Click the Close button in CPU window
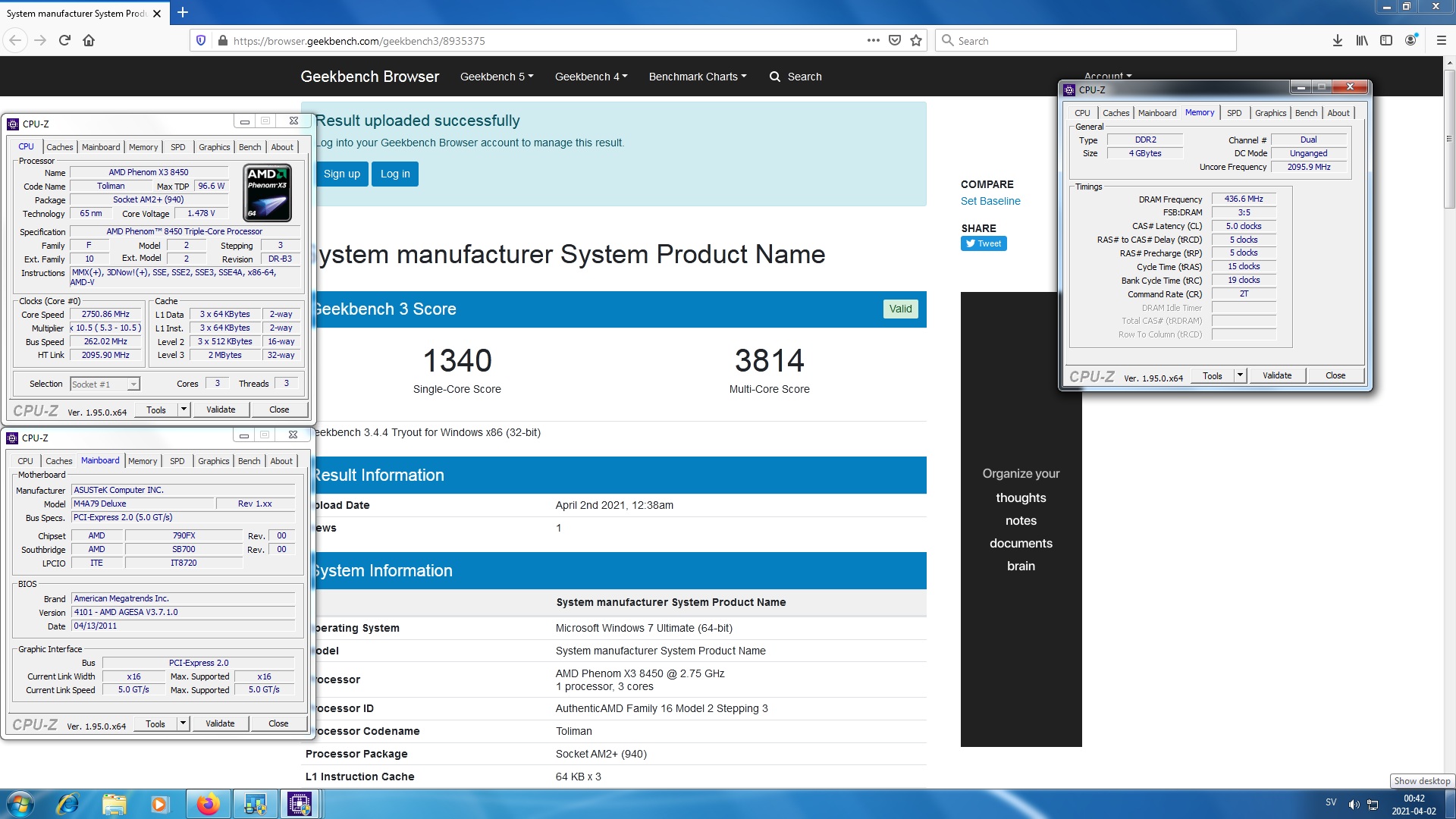The image size is (1456, 819). [279, 409]
